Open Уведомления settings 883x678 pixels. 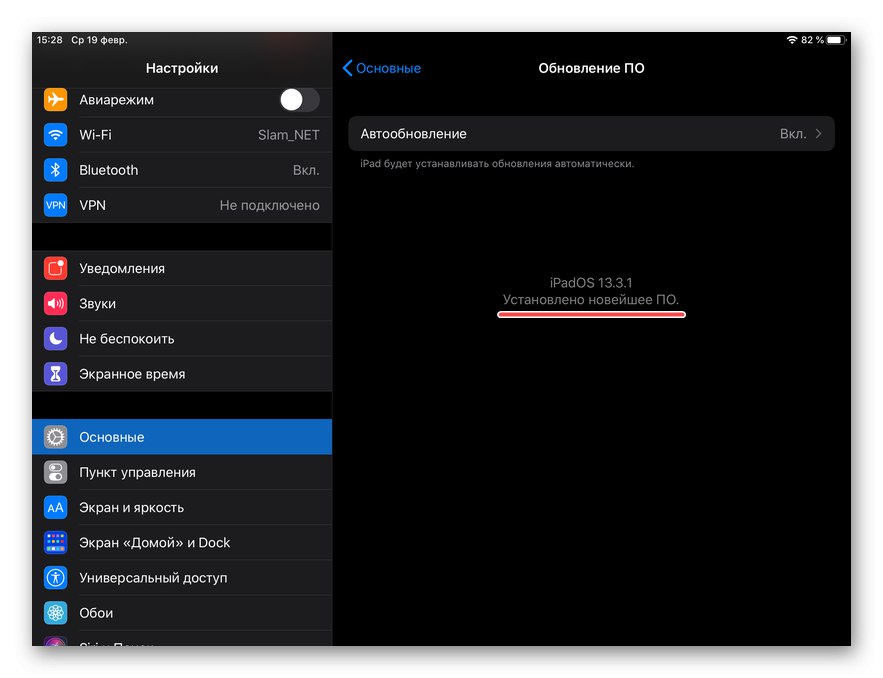tap(182, 269)
